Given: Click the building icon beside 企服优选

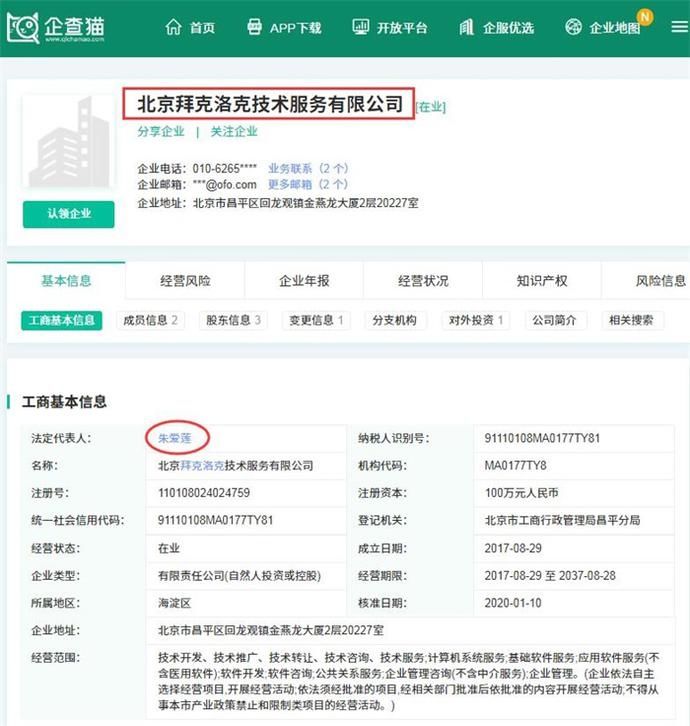Looking at the screenshot, I should [x=466, y=27].
